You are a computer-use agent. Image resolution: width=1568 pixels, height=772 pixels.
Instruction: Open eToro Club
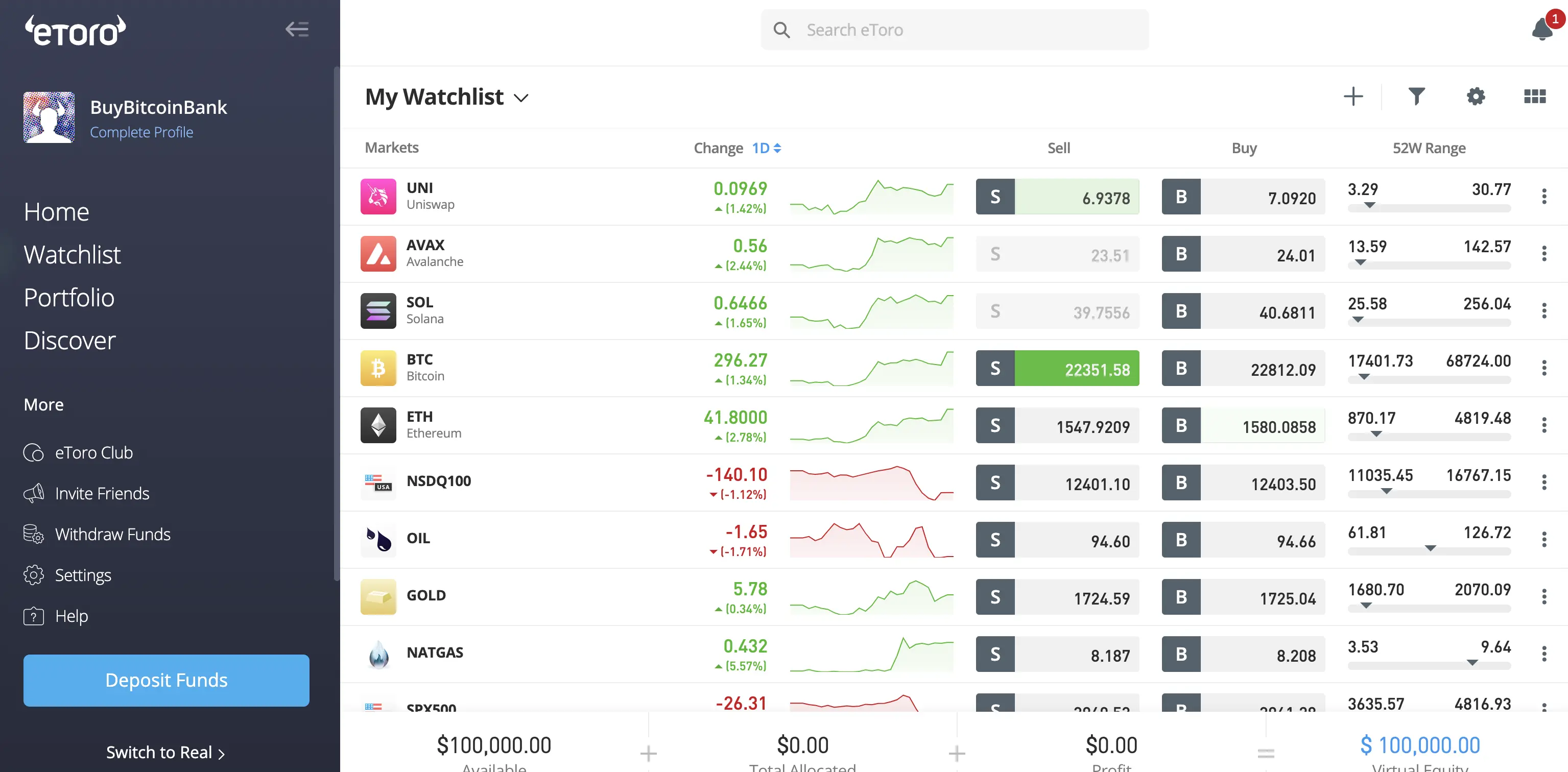pos(78,452)
